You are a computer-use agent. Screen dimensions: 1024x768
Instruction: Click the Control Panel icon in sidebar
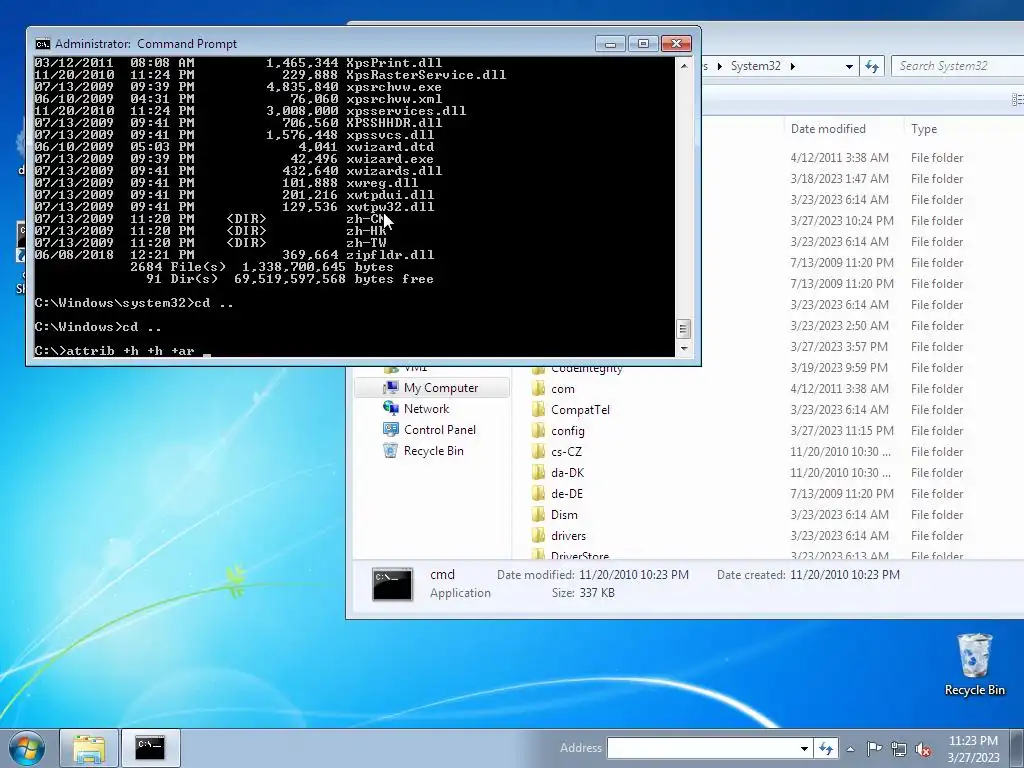[x=391, y=430]
